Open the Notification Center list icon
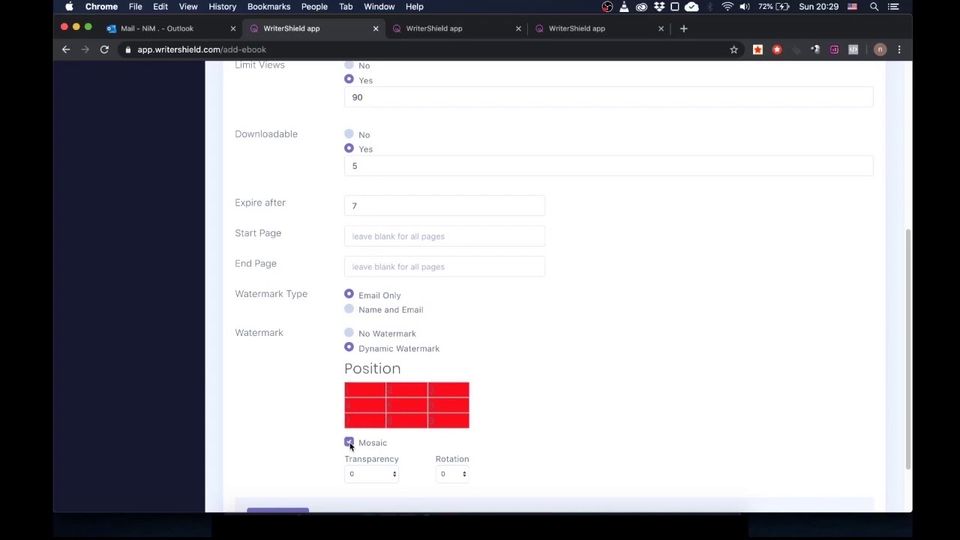Viewport: 960px width, 540px height. [893, 7]
